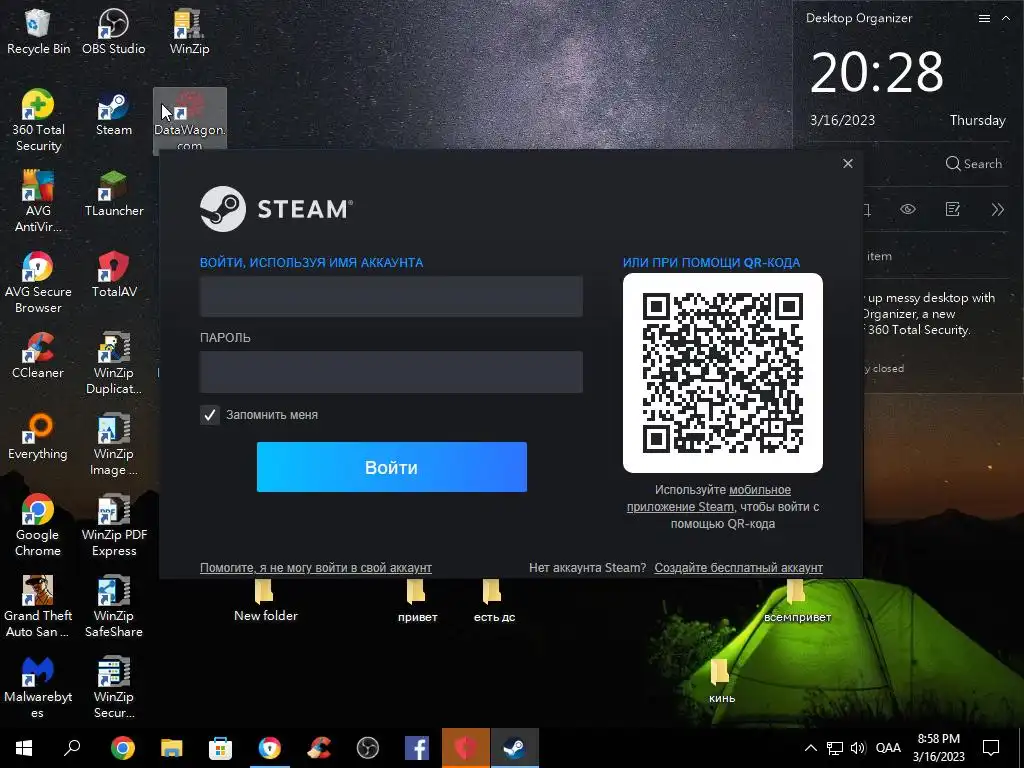The height and width of the screenshot is (768, 1024).
Task: Show hidden tray icons chevron
Action: (x=810, y=748)
